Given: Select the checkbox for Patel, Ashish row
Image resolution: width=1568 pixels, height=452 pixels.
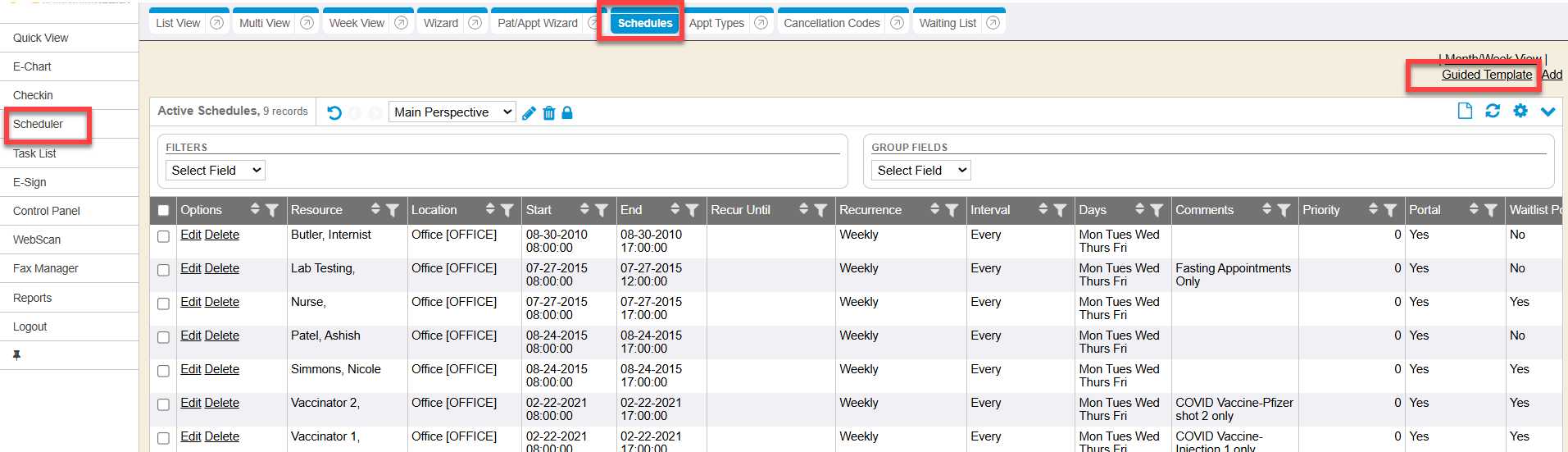Looking at the screenshot, I should point(164,337).
